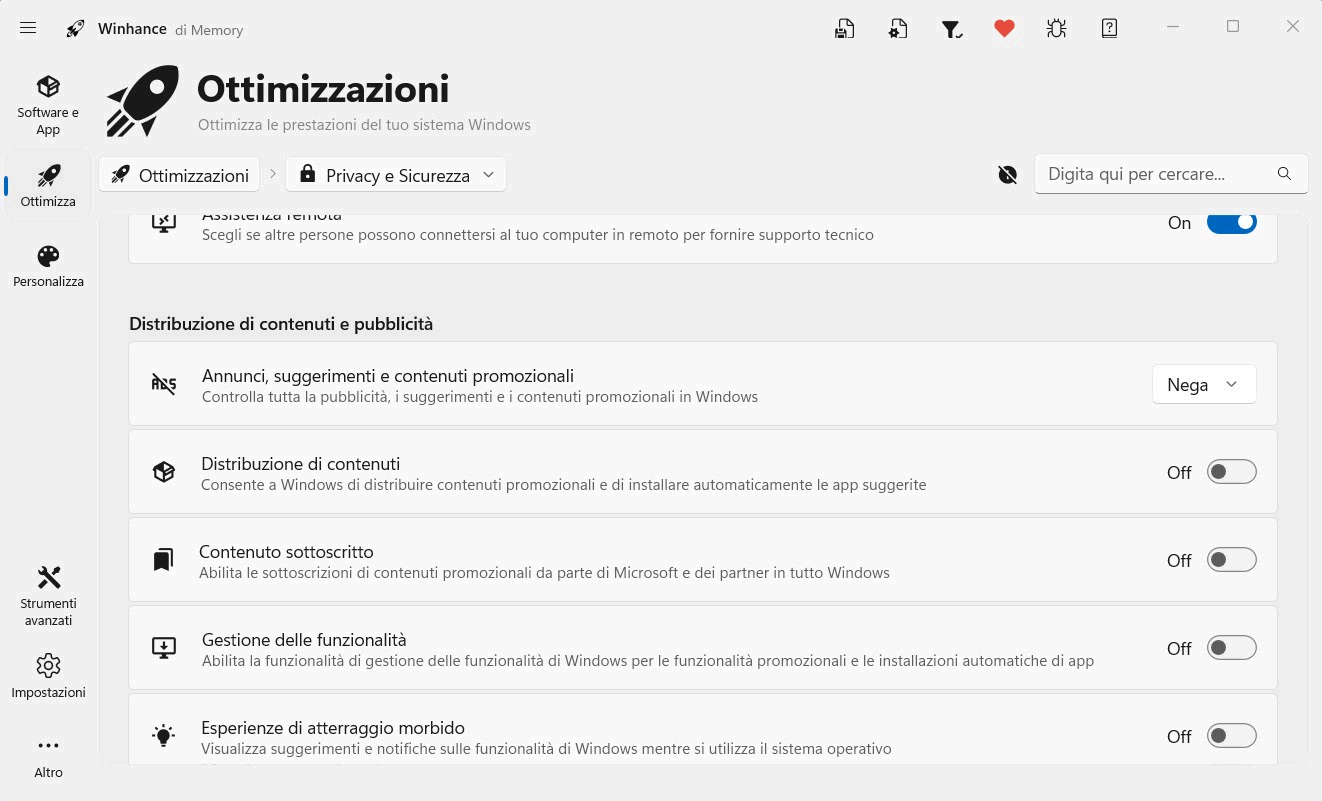This screenshot has height=801, width=1322.
Task: Click the Ottimizzazioni breadcrumb button
Action: click(179, 174)
